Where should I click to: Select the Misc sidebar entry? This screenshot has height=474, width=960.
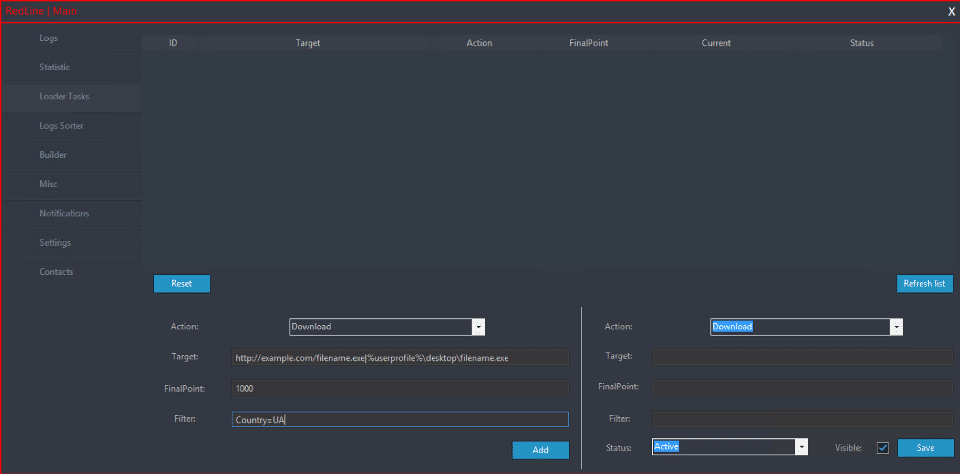pyautogui.click(x=70, y=184)
